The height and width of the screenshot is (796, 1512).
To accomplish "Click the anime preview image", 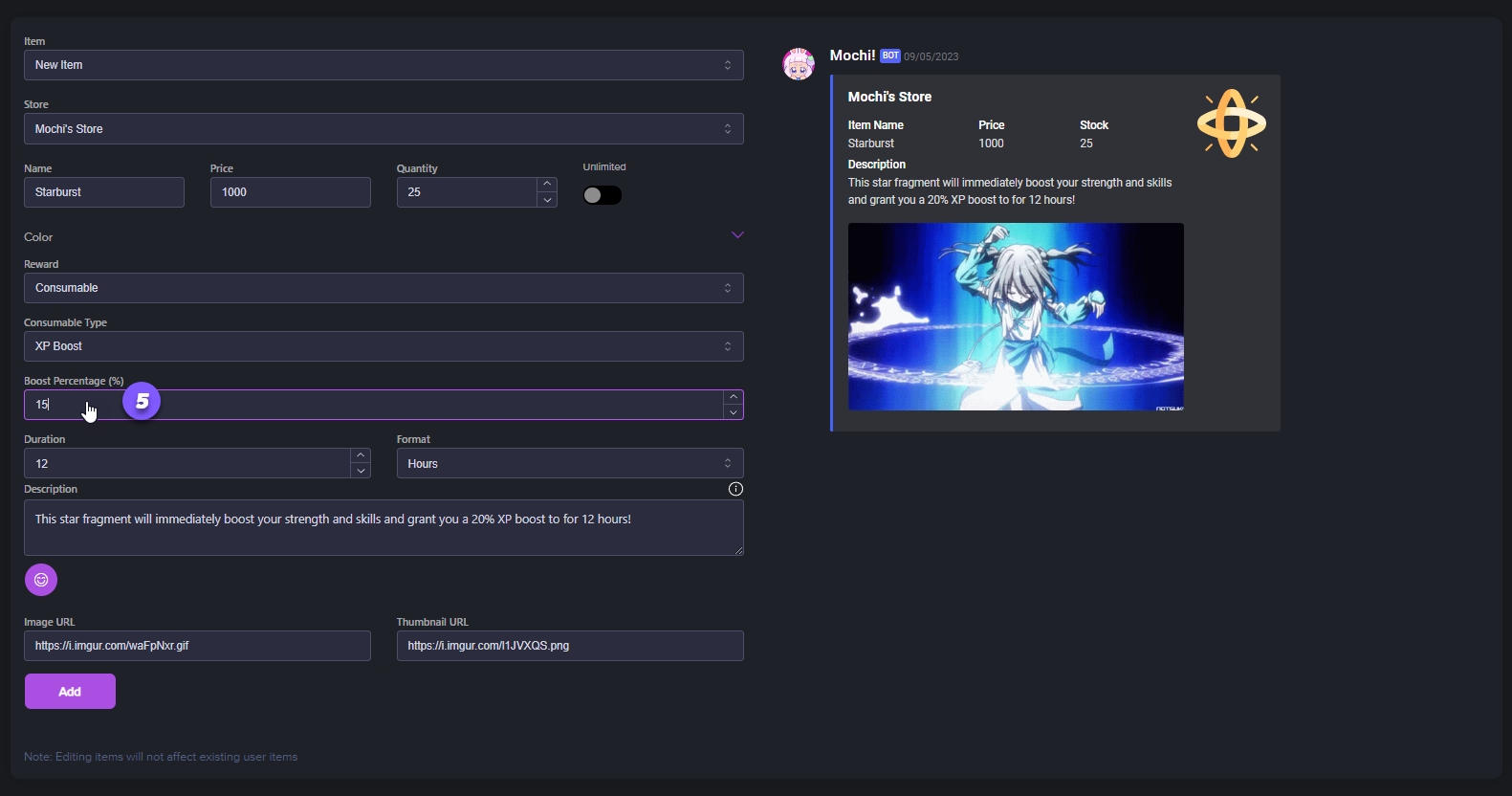I will [1016, 317].
